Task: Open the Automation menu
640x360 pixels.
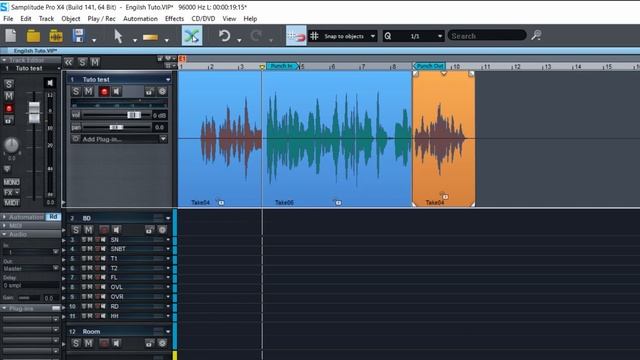Action: [x=140, y=19]
